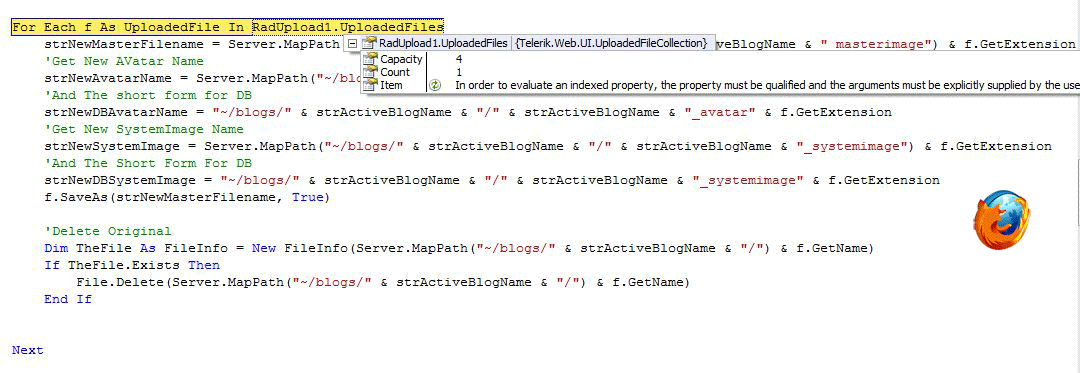Click the strNewDBSystemImage assignment line
The height and width of the screenshot is (373, 1080).
[x=492, y=180]
